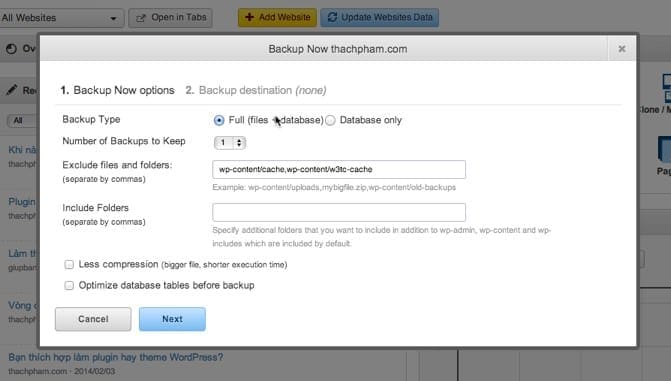The width and height of the screenshot is (671, 381).
Task: Click the pencil icon in background panel
Action: pos(12,90)
